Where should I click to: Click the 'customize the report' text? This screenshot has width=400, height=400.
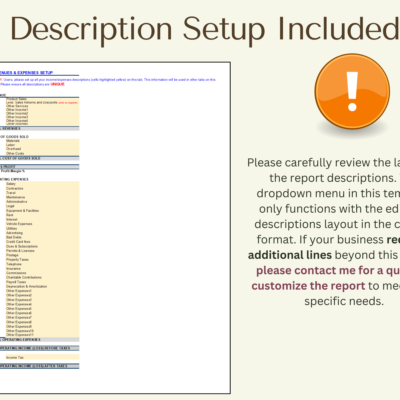[x=308, y=286]
